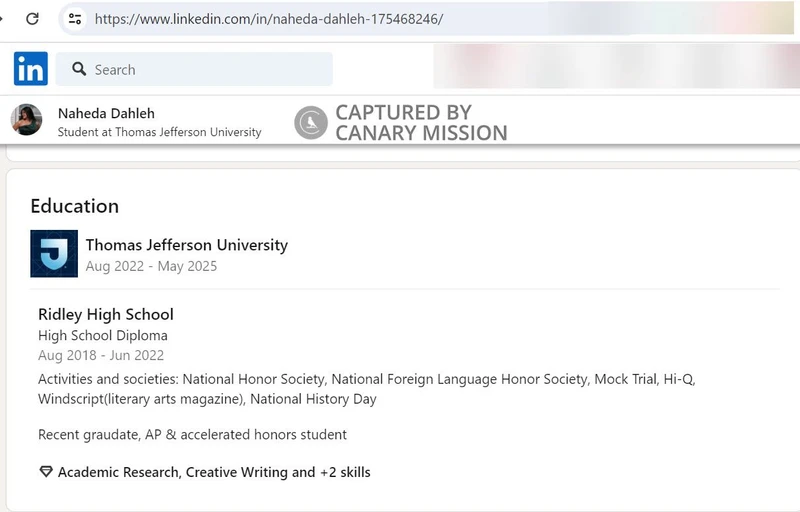Click the dates 'Aug 2022 - May 2025'
Image resolution: width=800 pixels, height=512 pixels.
tap(151, 266)
